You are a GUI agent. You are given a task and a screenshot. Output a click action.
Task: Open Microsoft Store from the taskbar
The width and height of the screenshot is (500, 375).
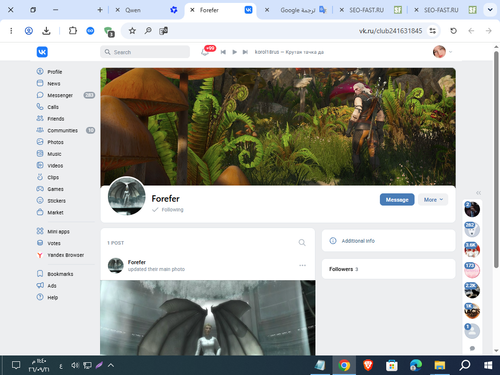pos(392,365)
